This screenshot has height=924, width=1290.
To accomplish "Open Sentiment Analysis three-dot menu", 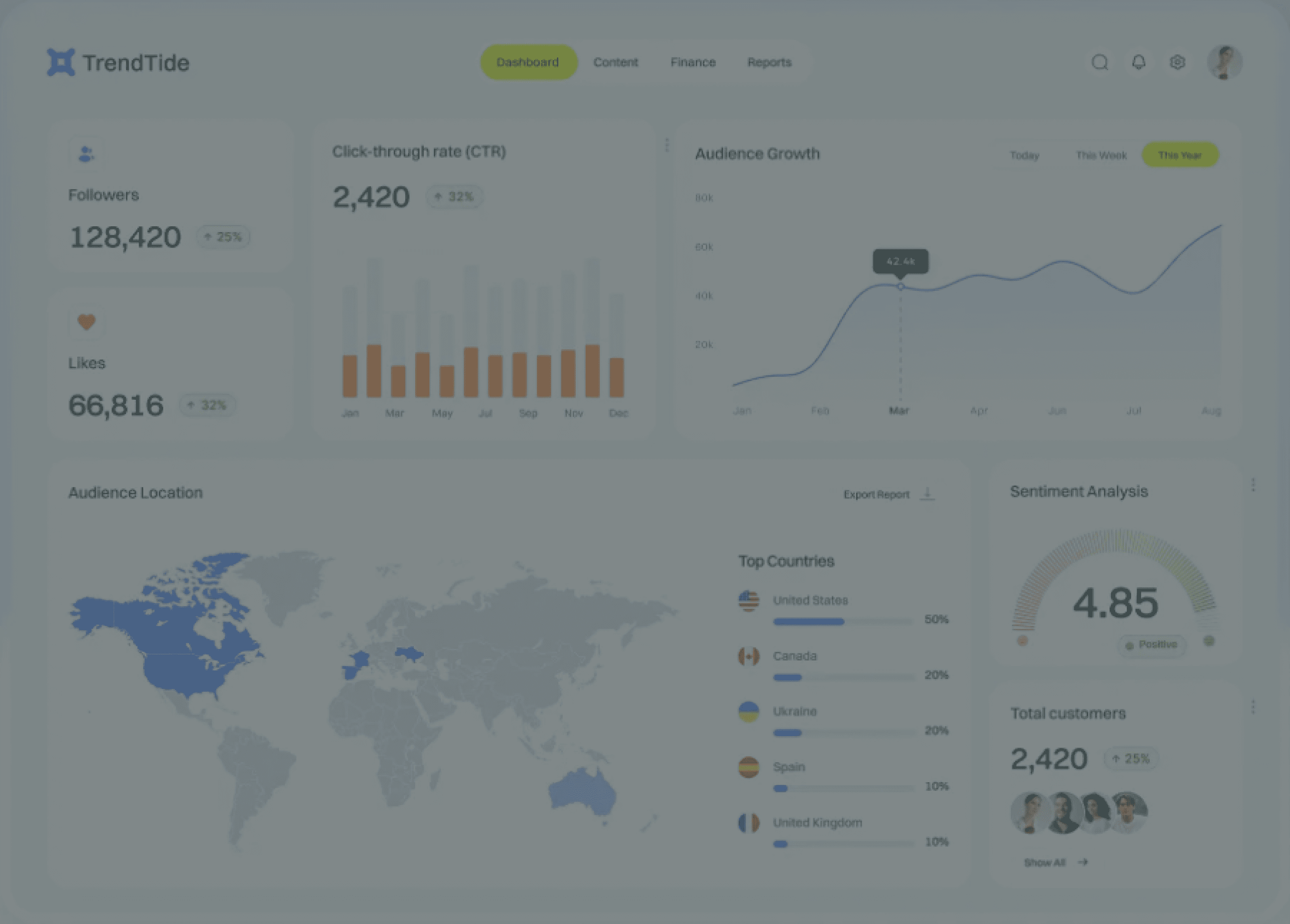I will (x=1253, y=485).
